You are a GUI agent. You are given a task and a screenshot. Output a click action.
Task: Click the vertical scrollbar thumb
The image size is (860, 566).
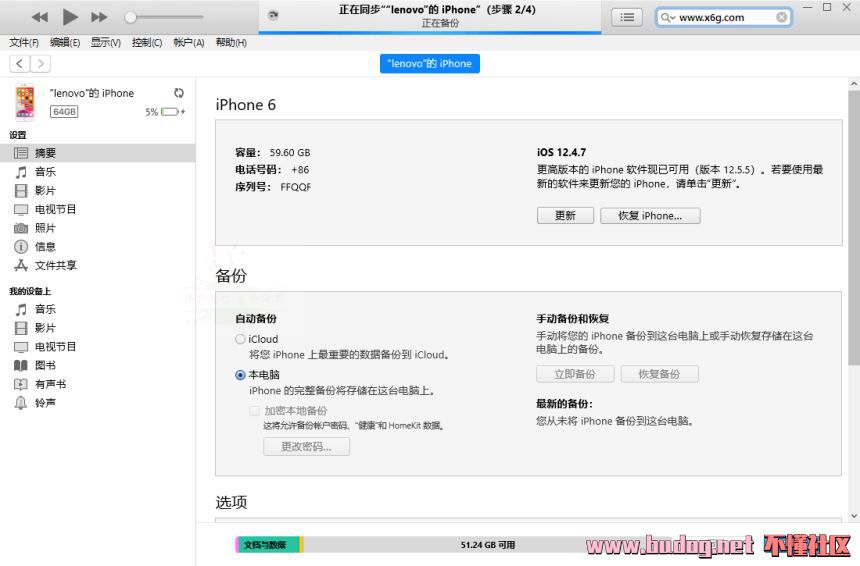[x=853, y=228]
